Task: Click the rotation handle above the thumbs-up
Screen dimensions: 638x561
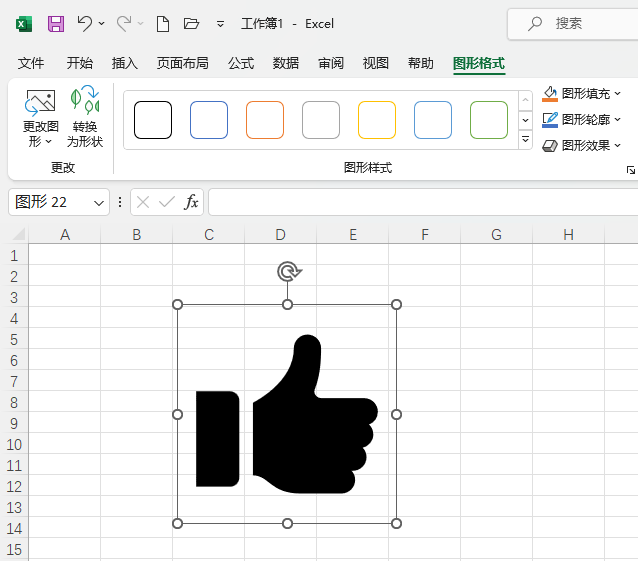Action: tap(287, 271)
